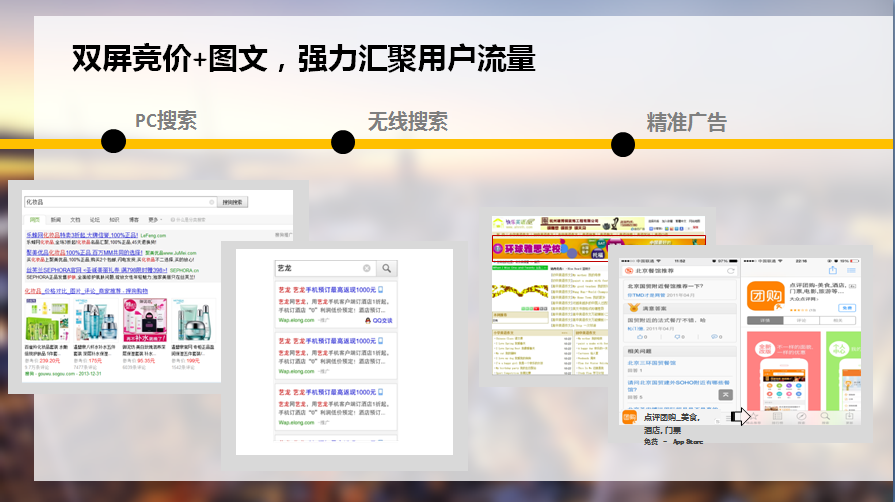Select the 博客 tab in PC search
The width and height of the screenshot is (895, 502).
tap(134, 220)
